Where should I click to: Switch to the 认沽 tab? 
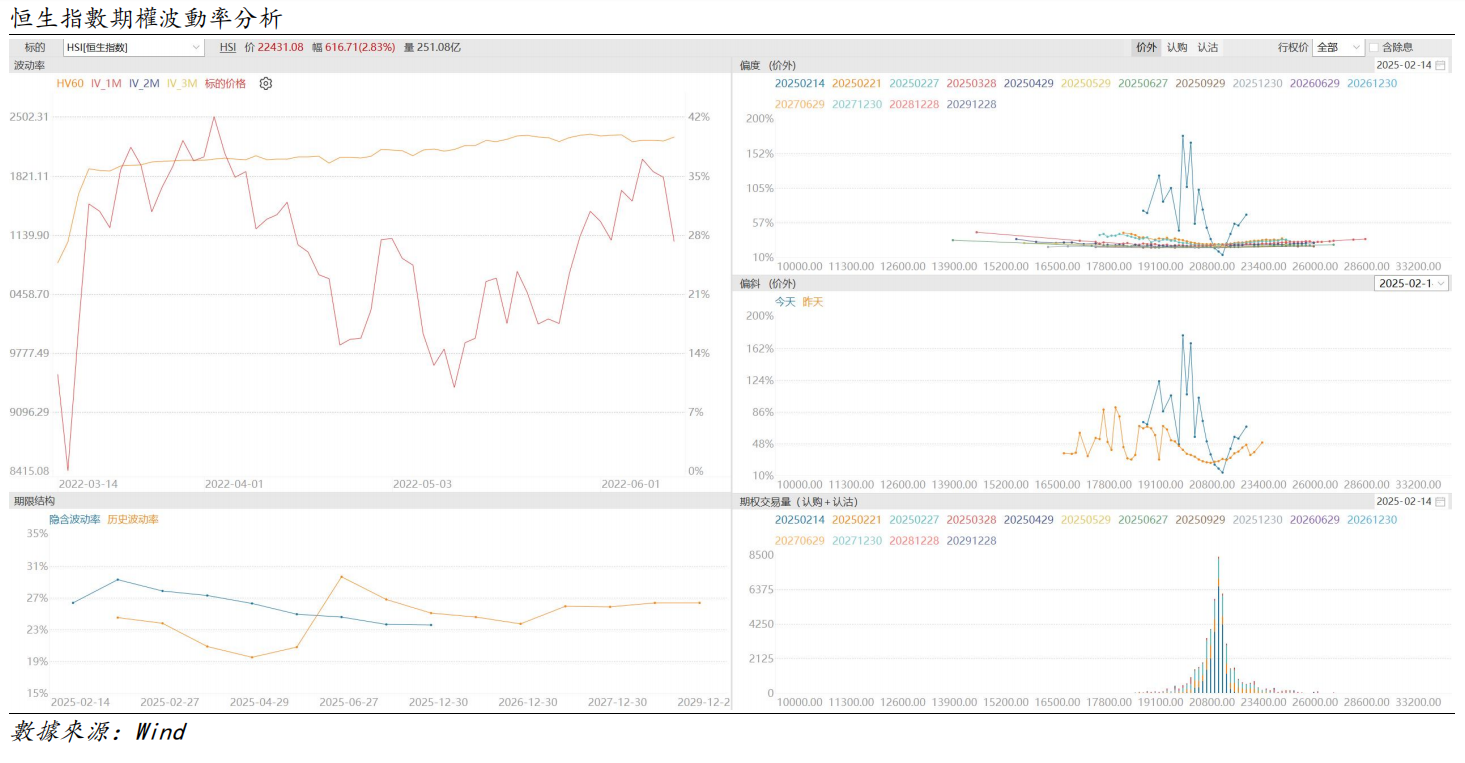(x=1208, y=47)
